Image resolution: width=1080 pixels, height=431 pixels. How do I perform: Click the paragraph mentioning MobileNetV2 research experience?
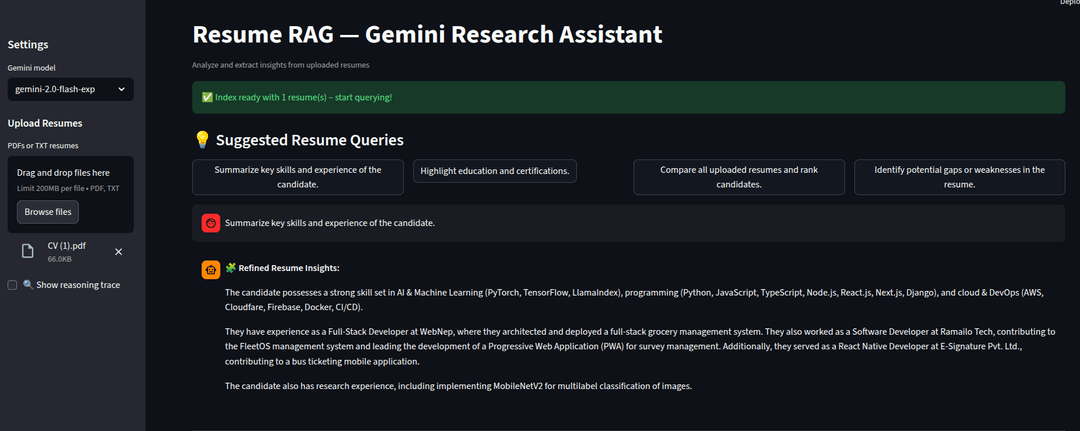pos(458,386)
